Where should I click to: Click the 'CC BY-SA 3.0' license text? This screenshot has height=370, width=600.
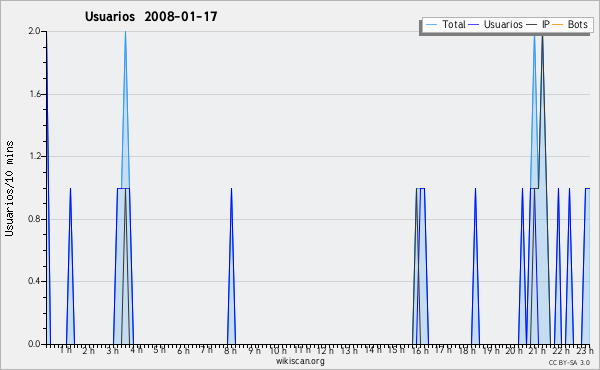(569, 362)
